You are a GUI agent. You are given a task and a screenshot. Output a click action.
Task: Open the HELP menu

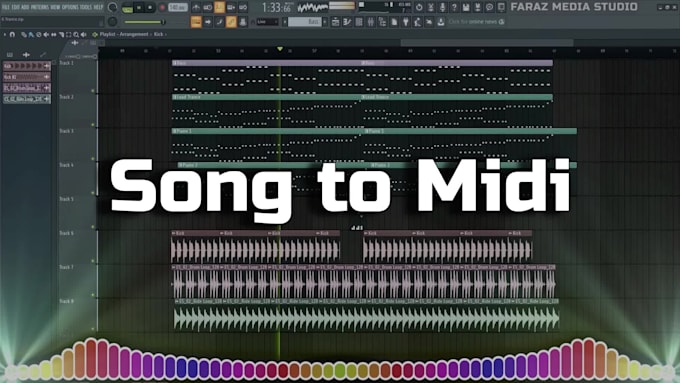pos(98,7)
